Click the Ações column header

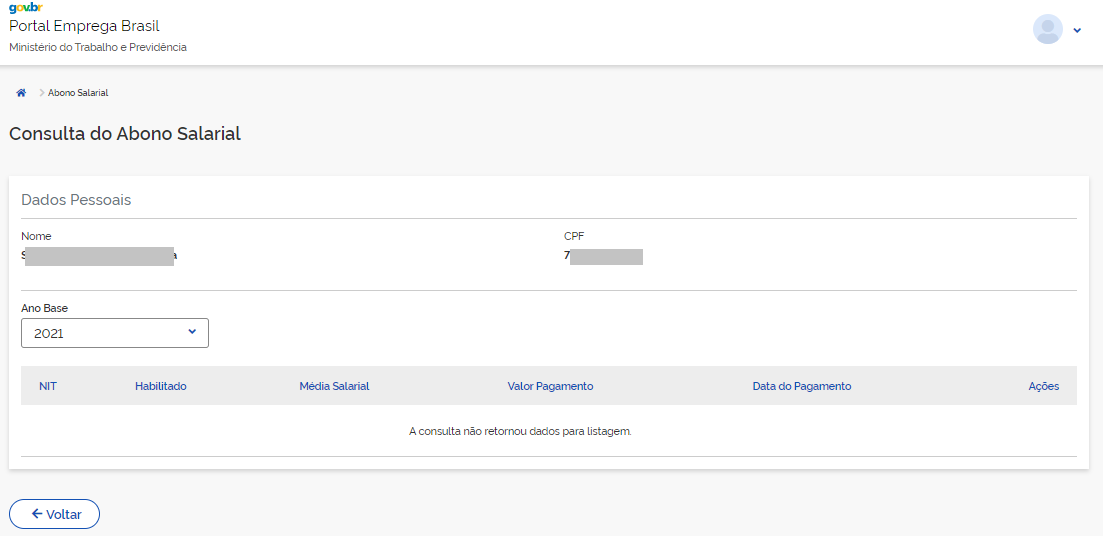[x=1044, y=386]
